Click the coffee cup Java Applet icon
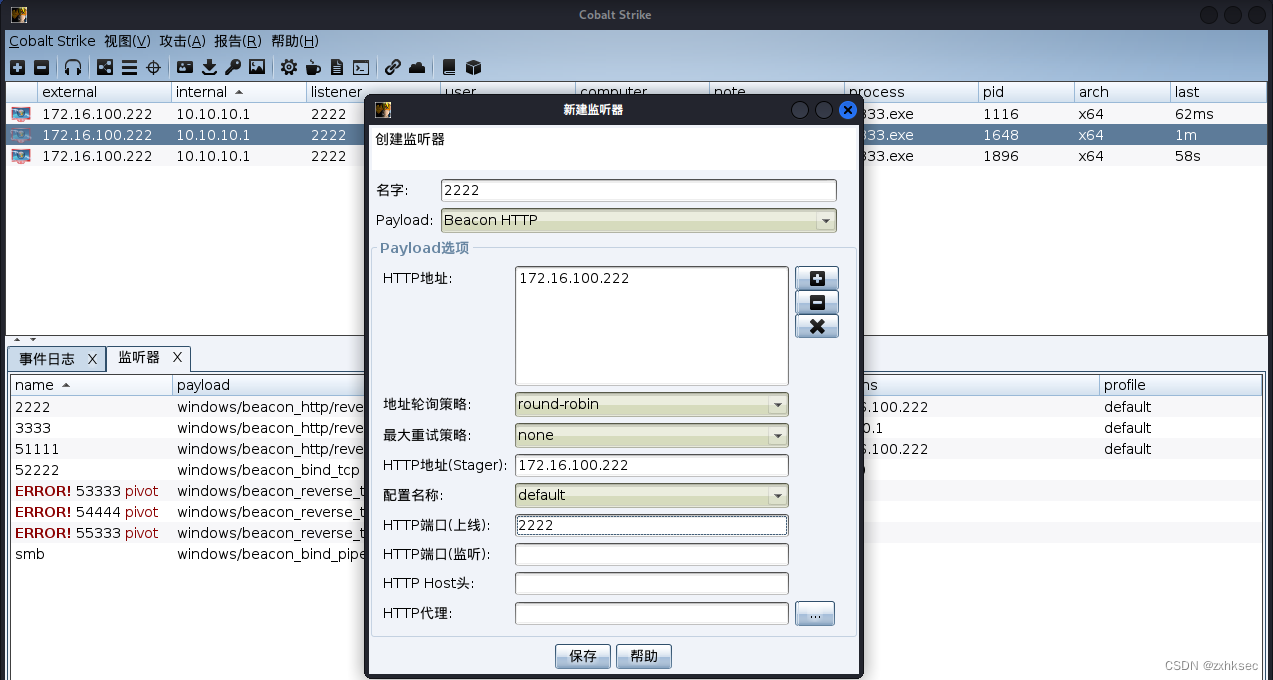The width and height of the screenshot is (1273, 680). [x=313, y=67]
